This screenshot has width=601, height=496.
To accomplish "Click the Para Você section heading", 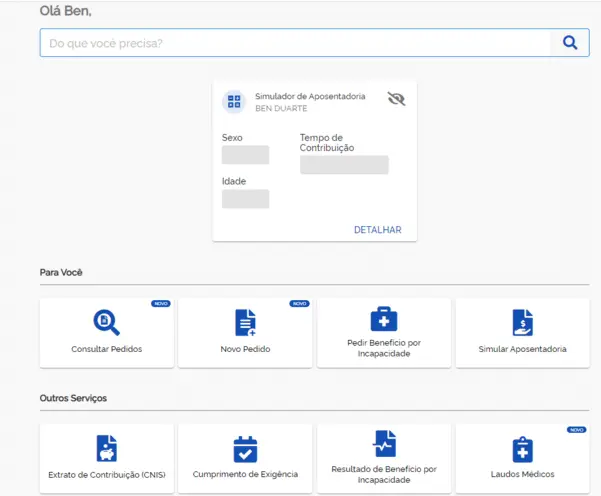I will click(x=61, y=273).
